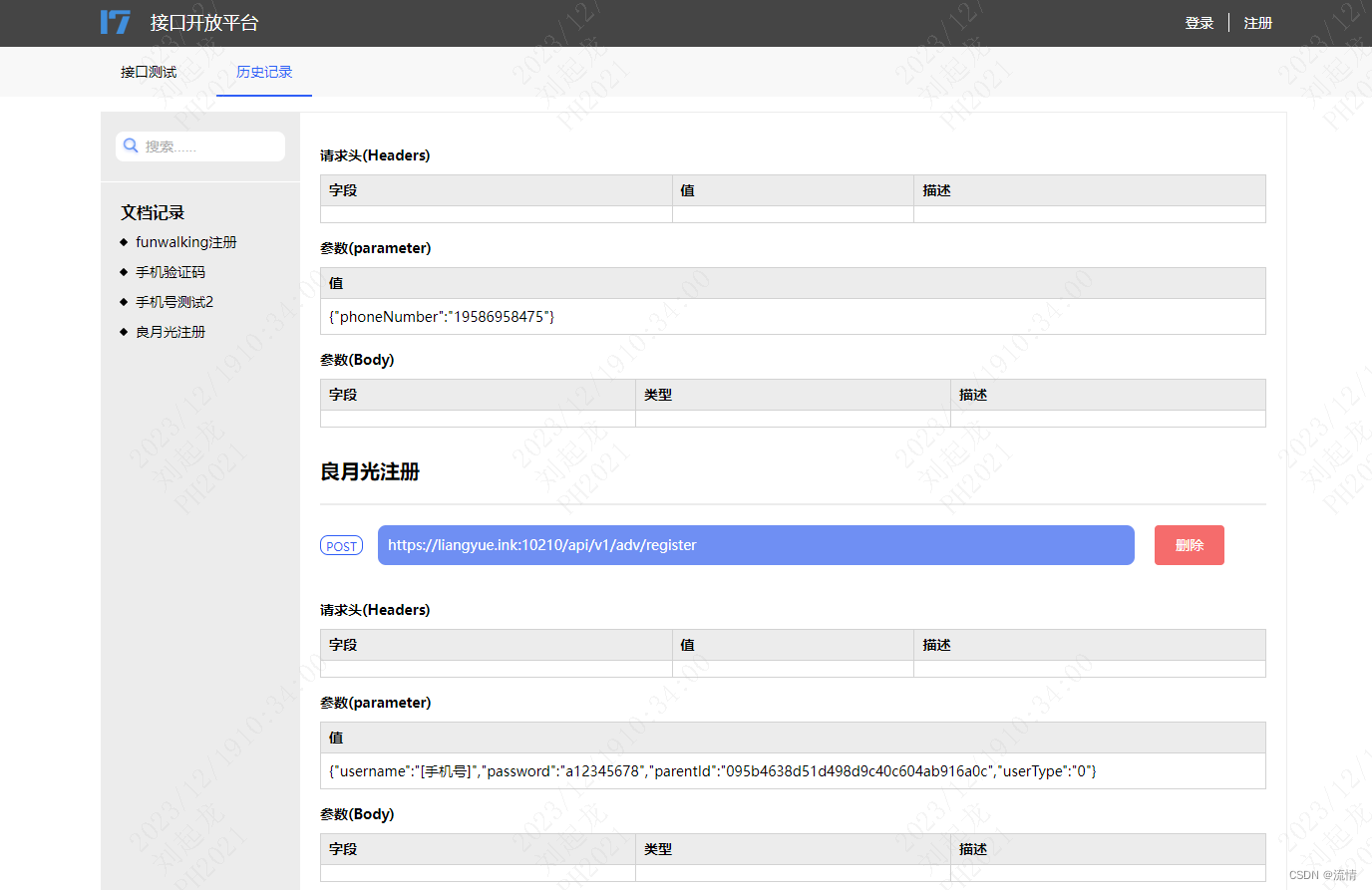Click the 注册 link

1257,22
